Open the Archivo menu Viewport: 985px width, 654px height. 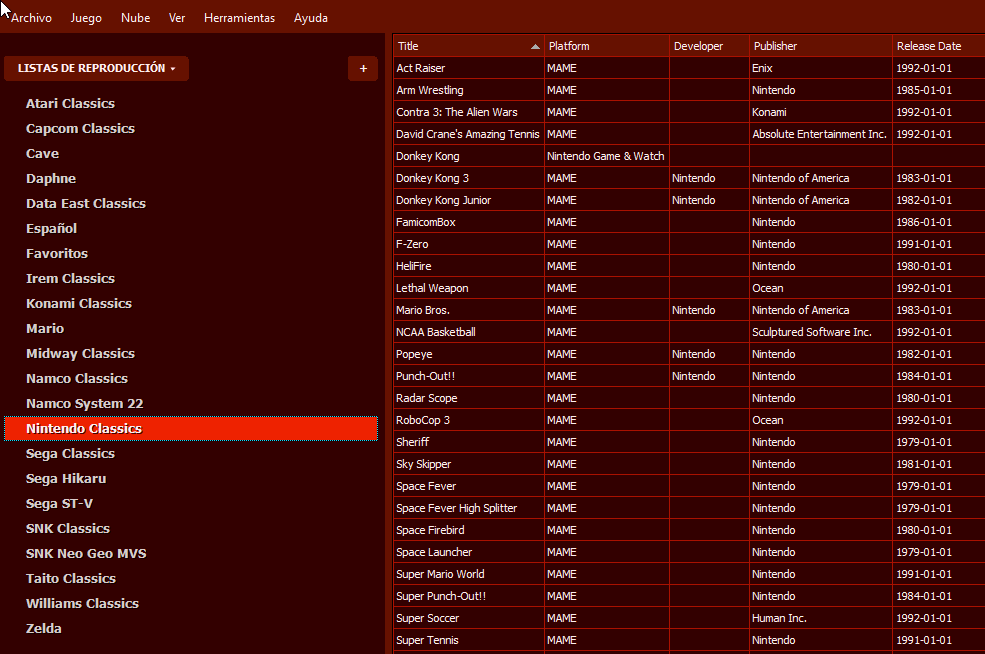(31, 18)
